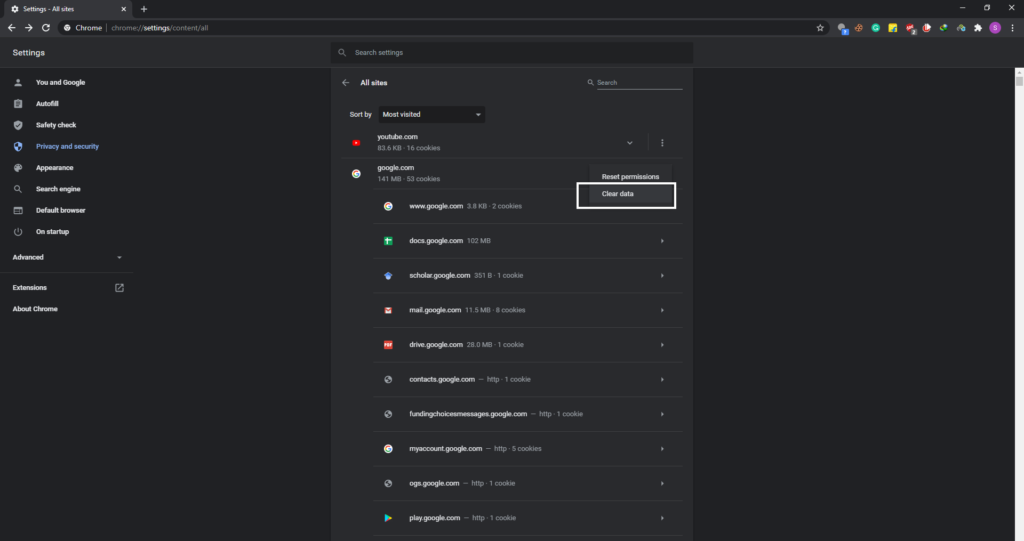Click the address bar URL
Viewport: 1024px width, 541px height.
tap(159, 28)
